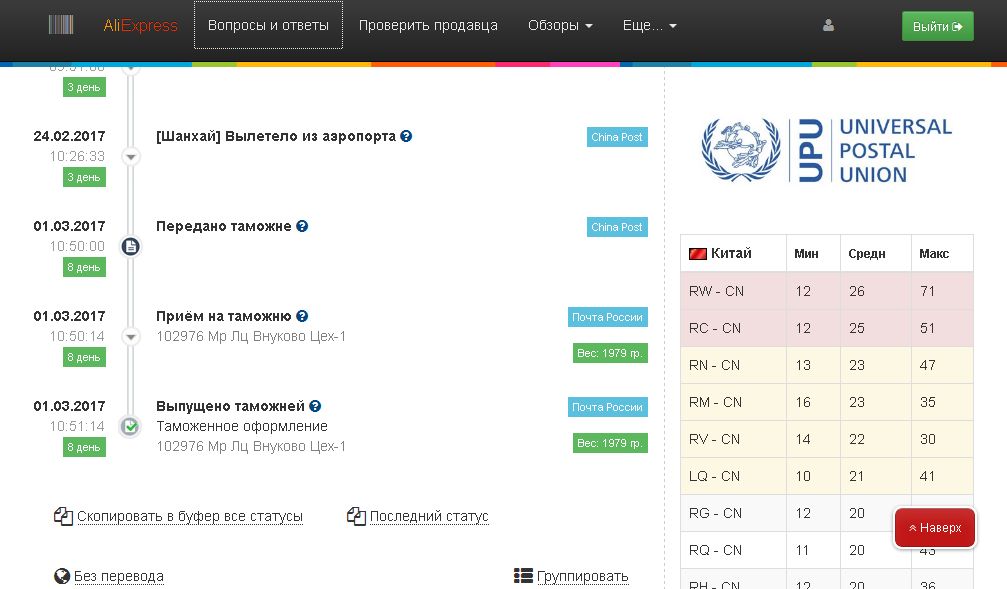Click the green checkmark timeline marker
The image size is (1007, 589).
point(130,427)
